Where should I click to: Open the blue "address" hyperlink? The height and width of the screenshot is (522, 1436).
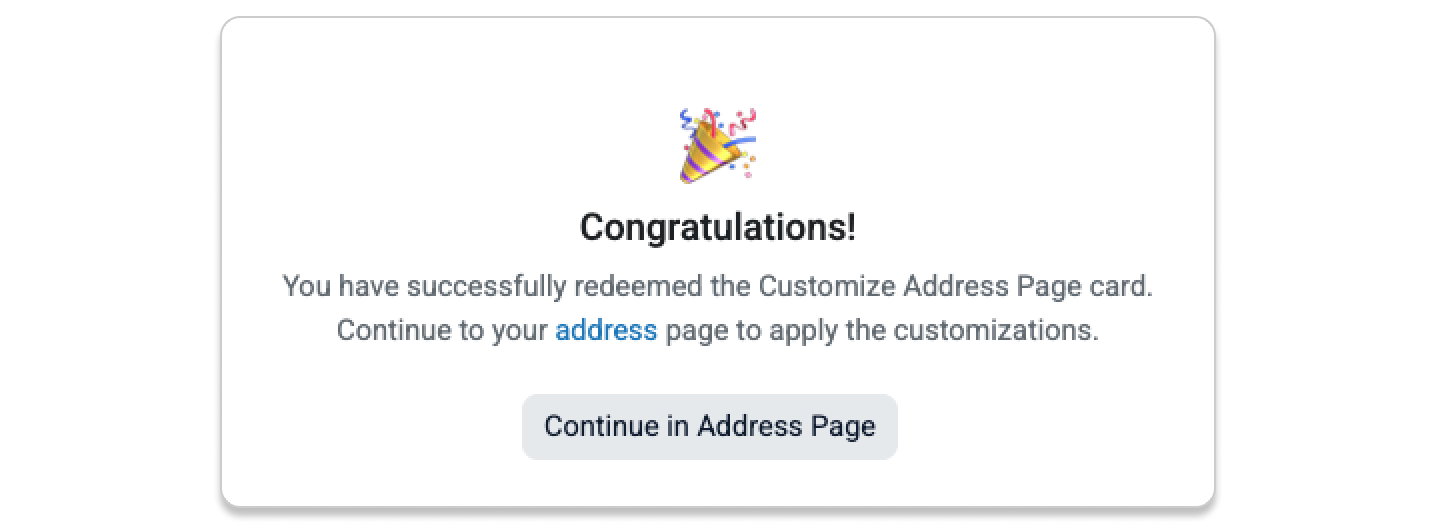click(x=606, y=330)
